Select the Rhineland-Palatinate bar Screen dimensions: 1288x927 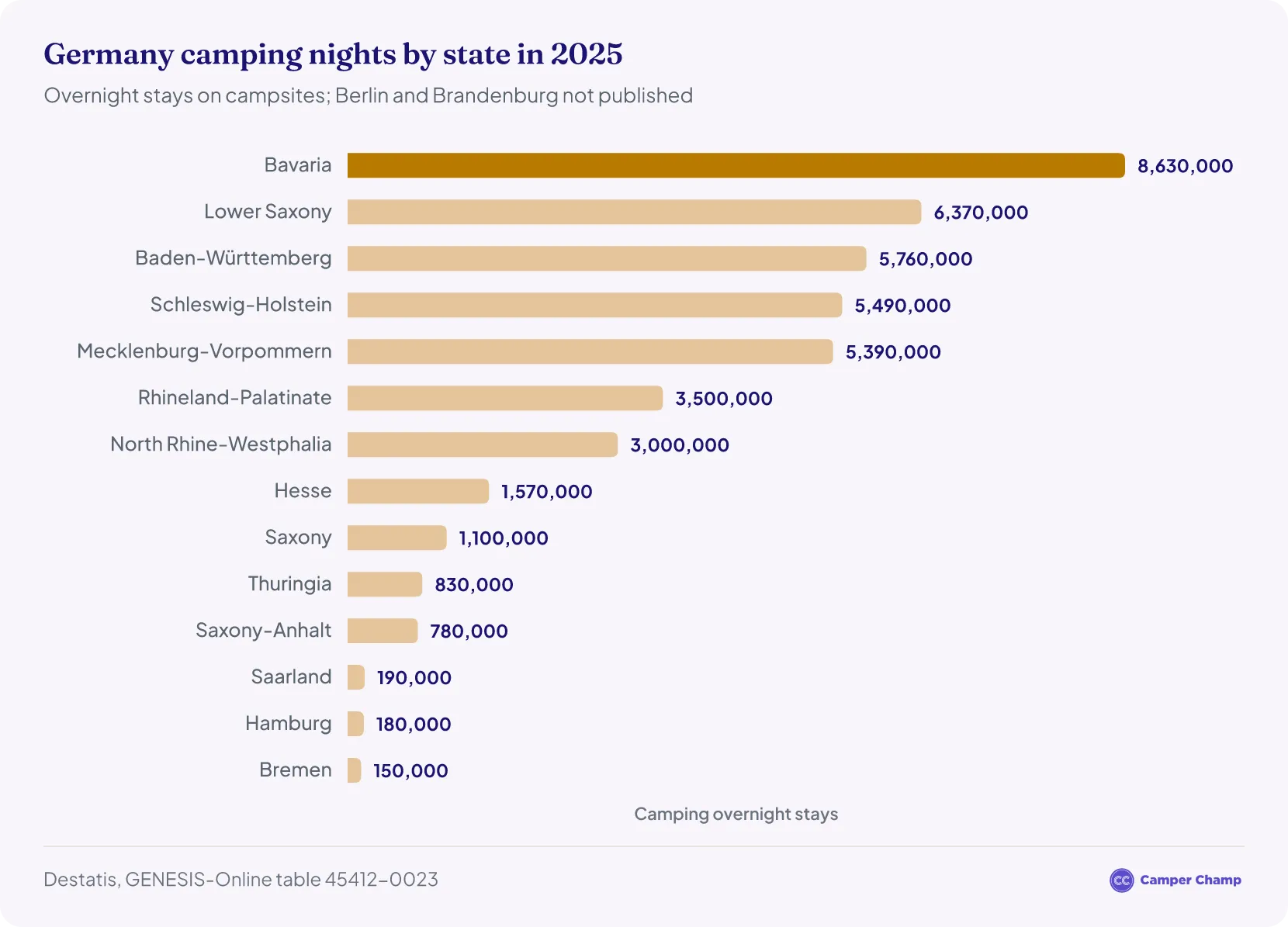click(505, 398)
